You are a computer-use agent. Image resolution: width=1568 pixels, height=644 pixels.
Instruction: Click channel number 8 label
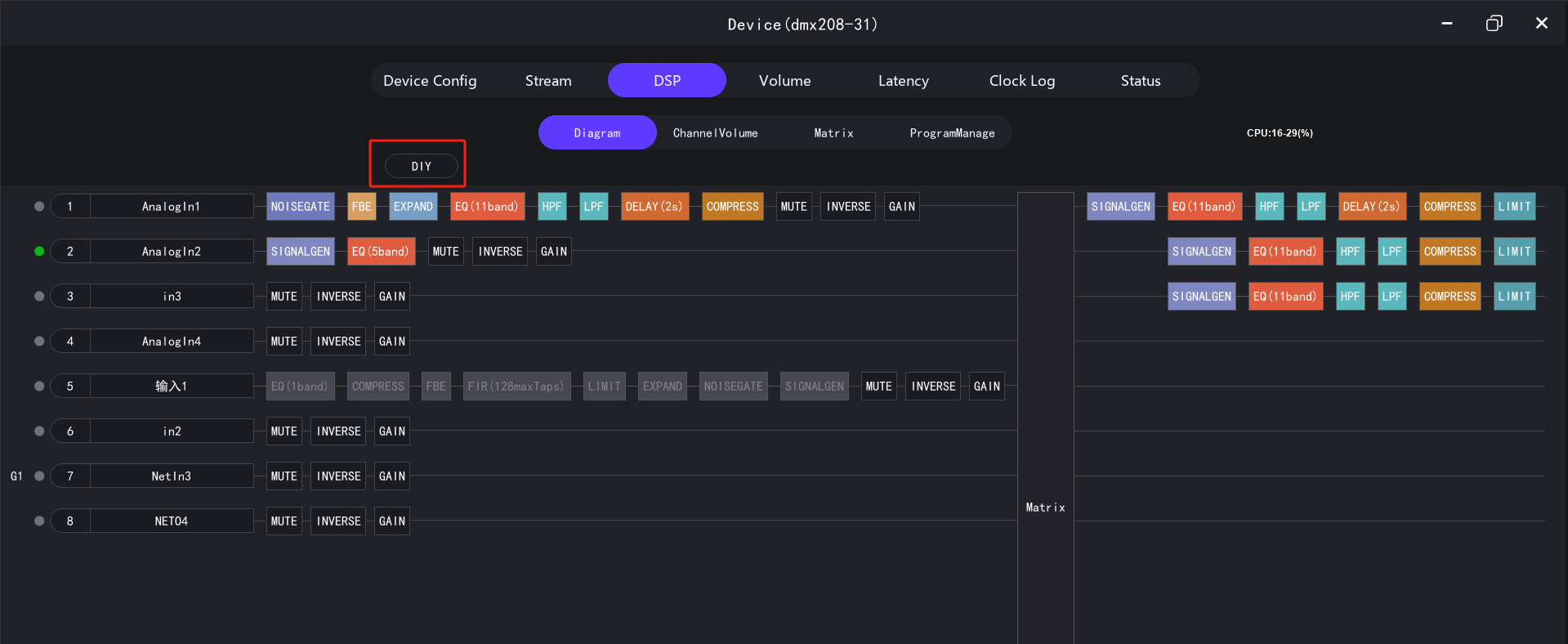70,521
